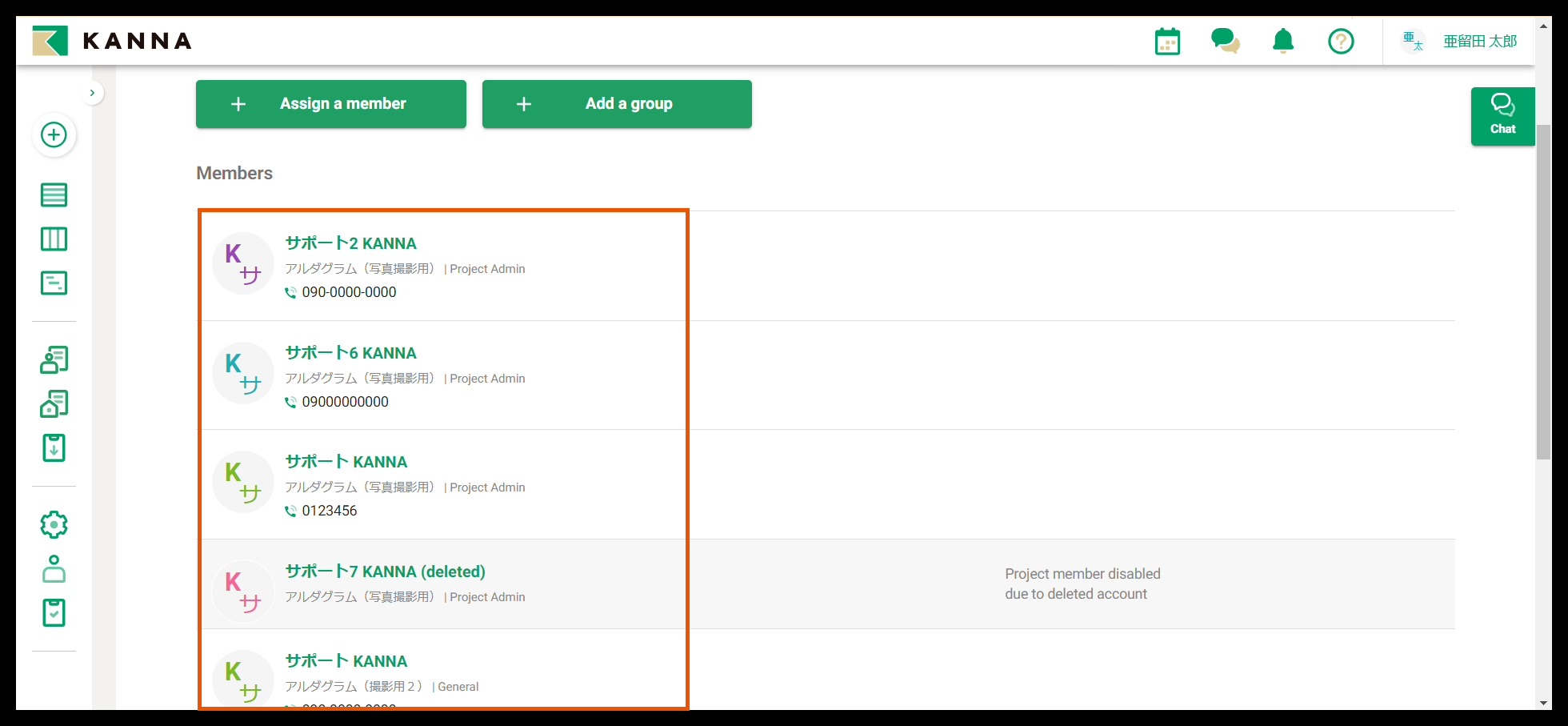The image size is (1568, 726).
Task: Click the Add a group button
Action: [617, 104]
